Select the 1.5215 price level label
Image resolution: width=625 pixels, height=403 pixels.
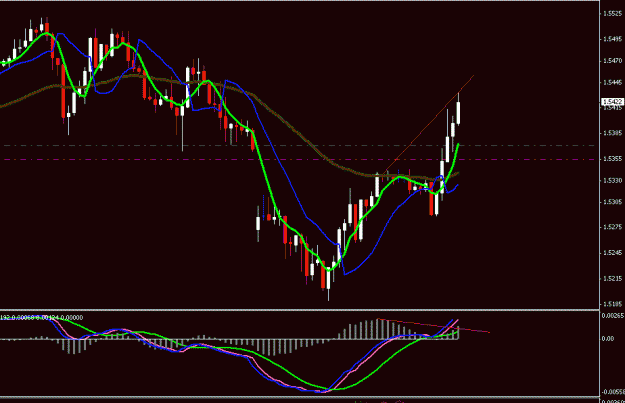pyautogui.click(x=613, y=279)
